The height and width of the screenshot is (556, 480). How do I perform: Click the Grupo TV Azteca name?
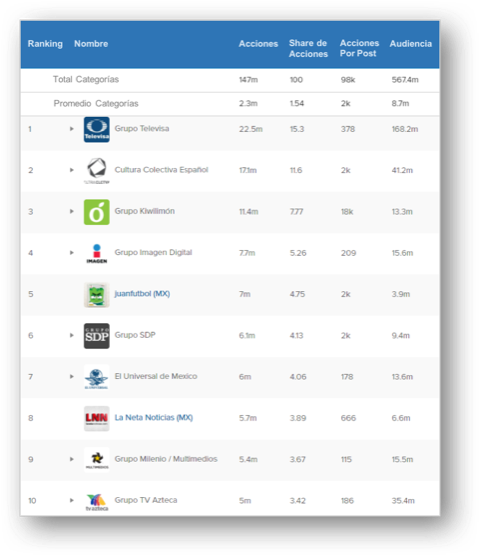pyautogui.click(x=146, y=500)
